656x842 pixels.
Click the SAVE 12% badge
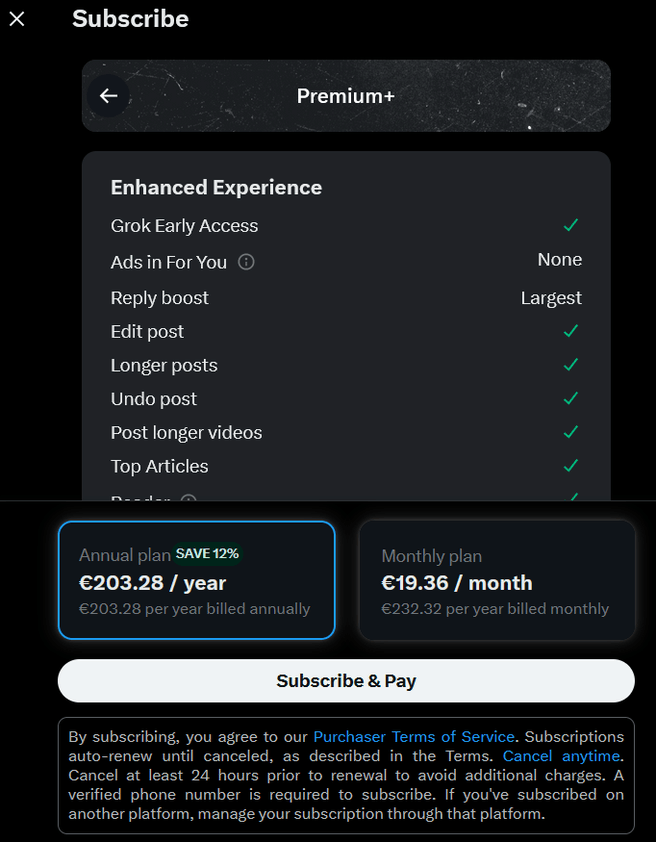coord(207,553)
